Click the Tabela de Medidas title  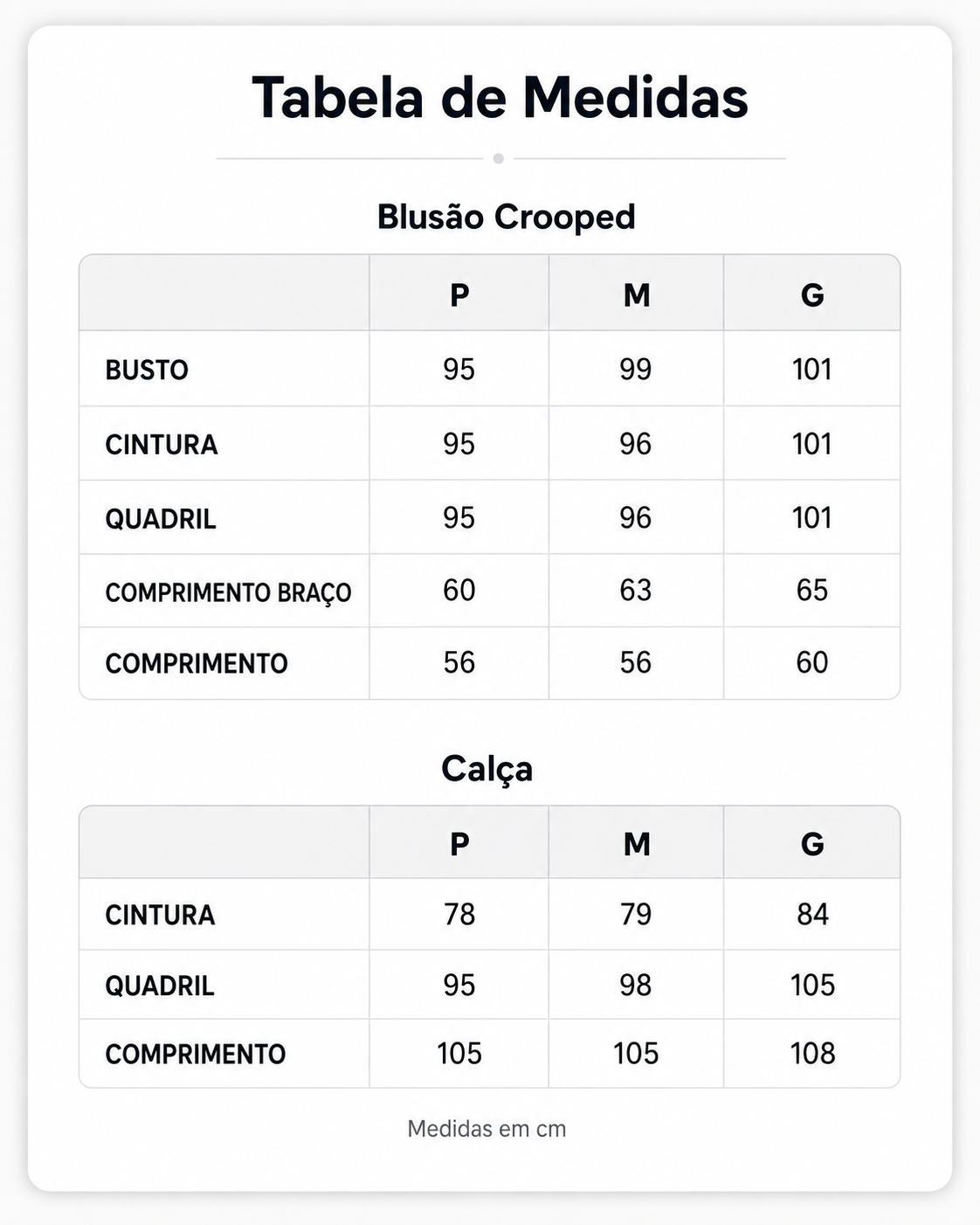(x=500, y=97)
